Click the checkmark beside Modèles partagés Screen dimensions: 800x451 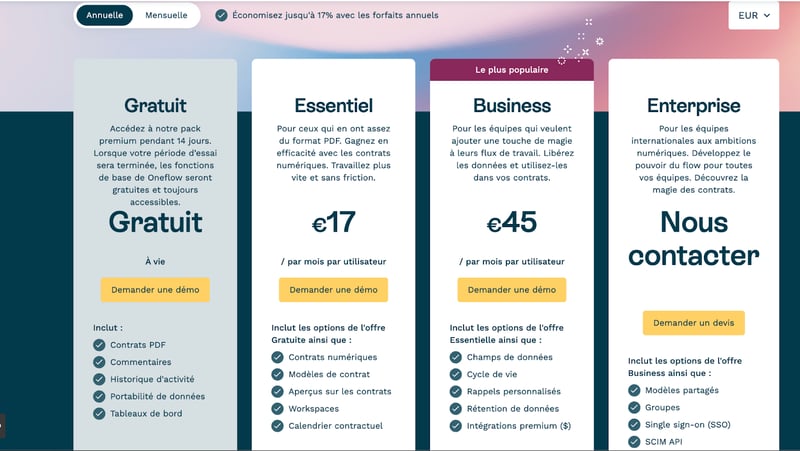(x=634, y=390)
